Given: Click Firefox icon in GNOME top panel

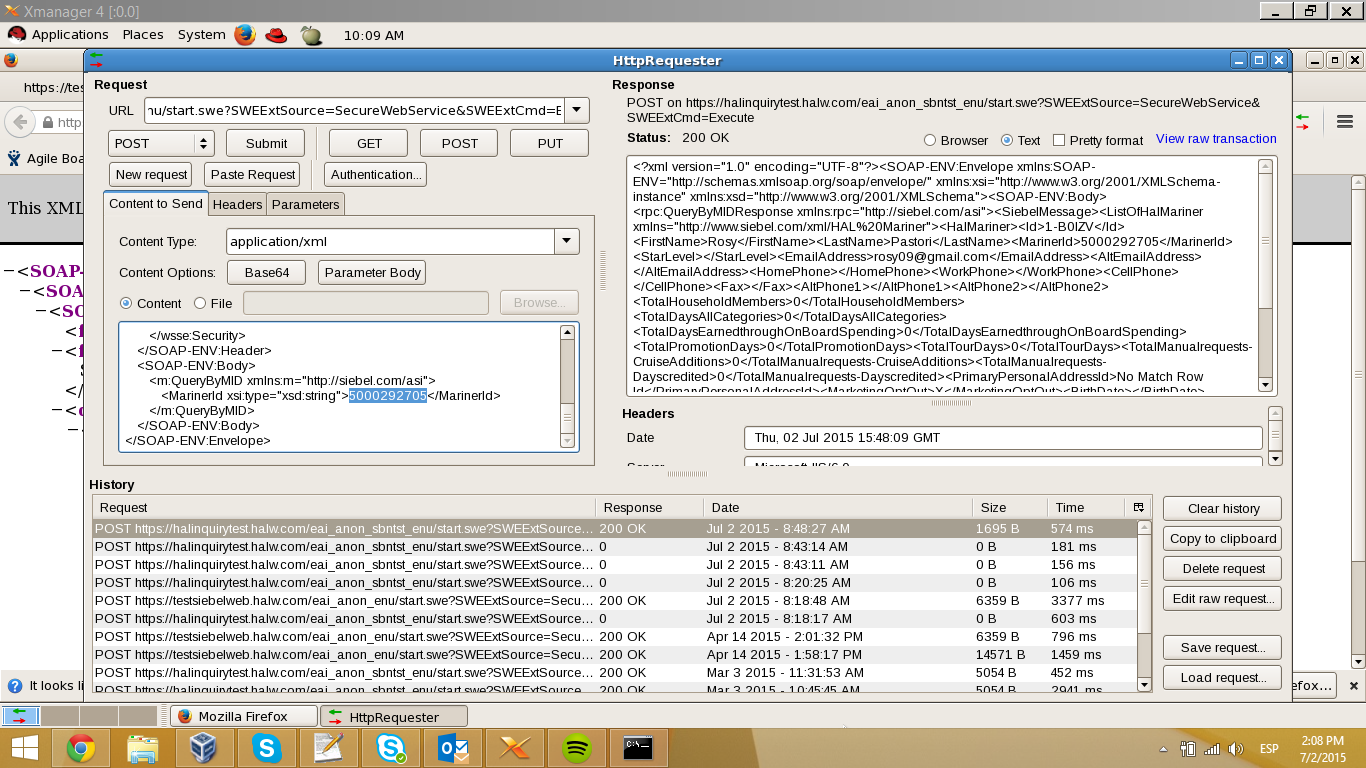Looking at the screenshot, I should 245,35.
